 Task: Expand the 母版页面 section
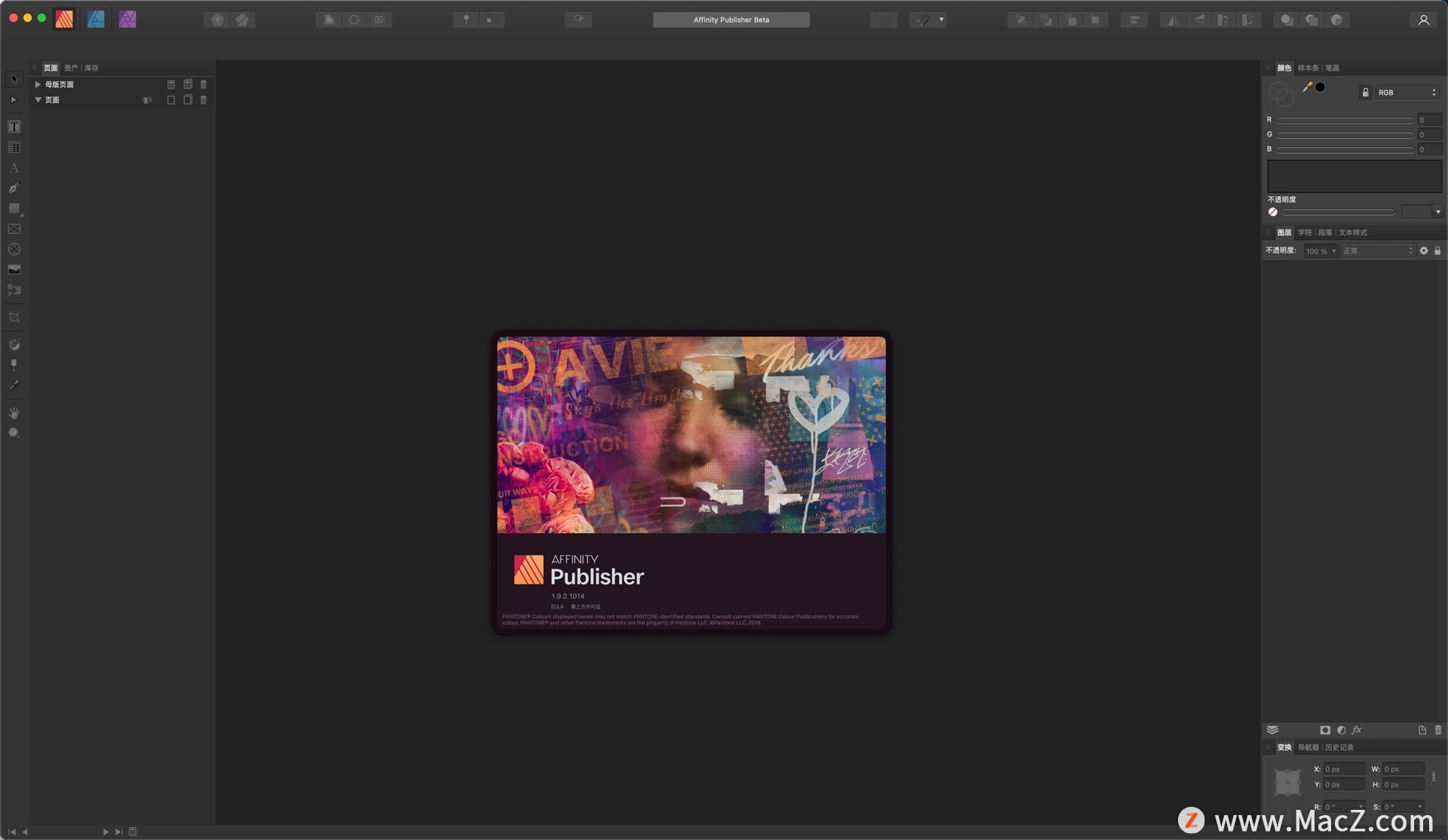38,84
